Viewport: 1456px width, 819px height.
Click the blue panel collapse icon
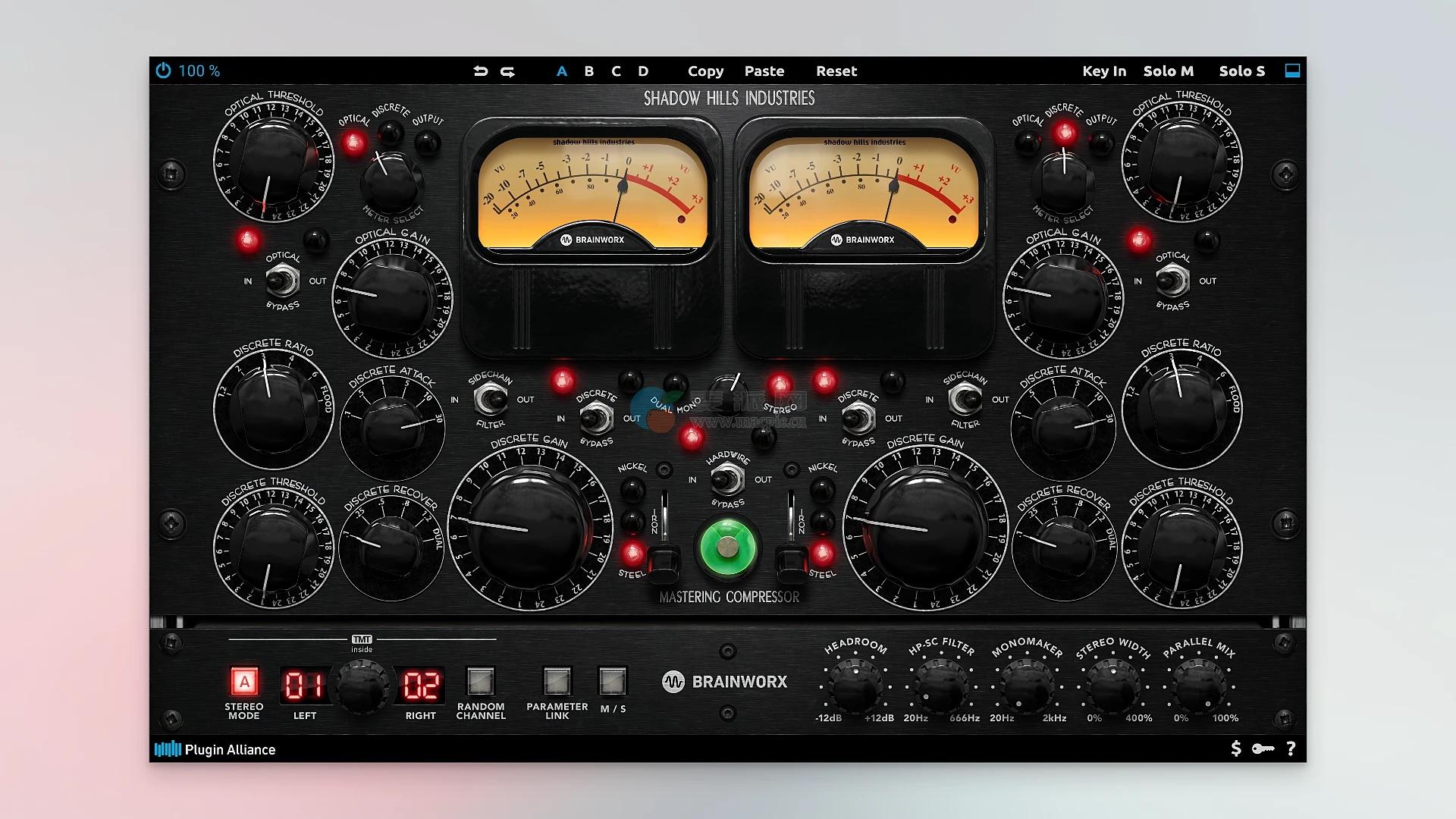(1292, 71)
